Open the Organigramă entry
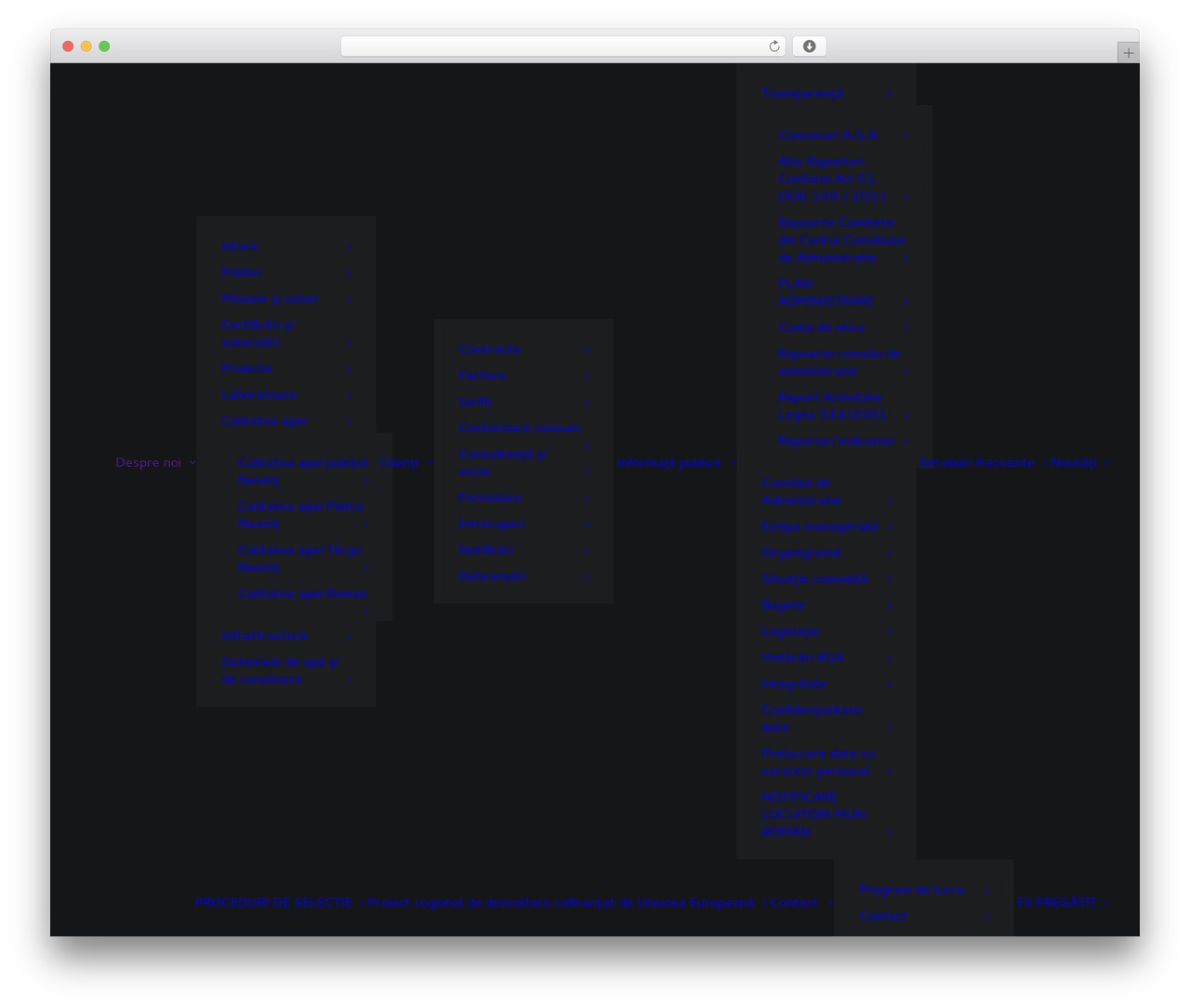Image resolution: width=1190 pixels, height=1008 pixels. pyautogui.click(x=802, y=552)
